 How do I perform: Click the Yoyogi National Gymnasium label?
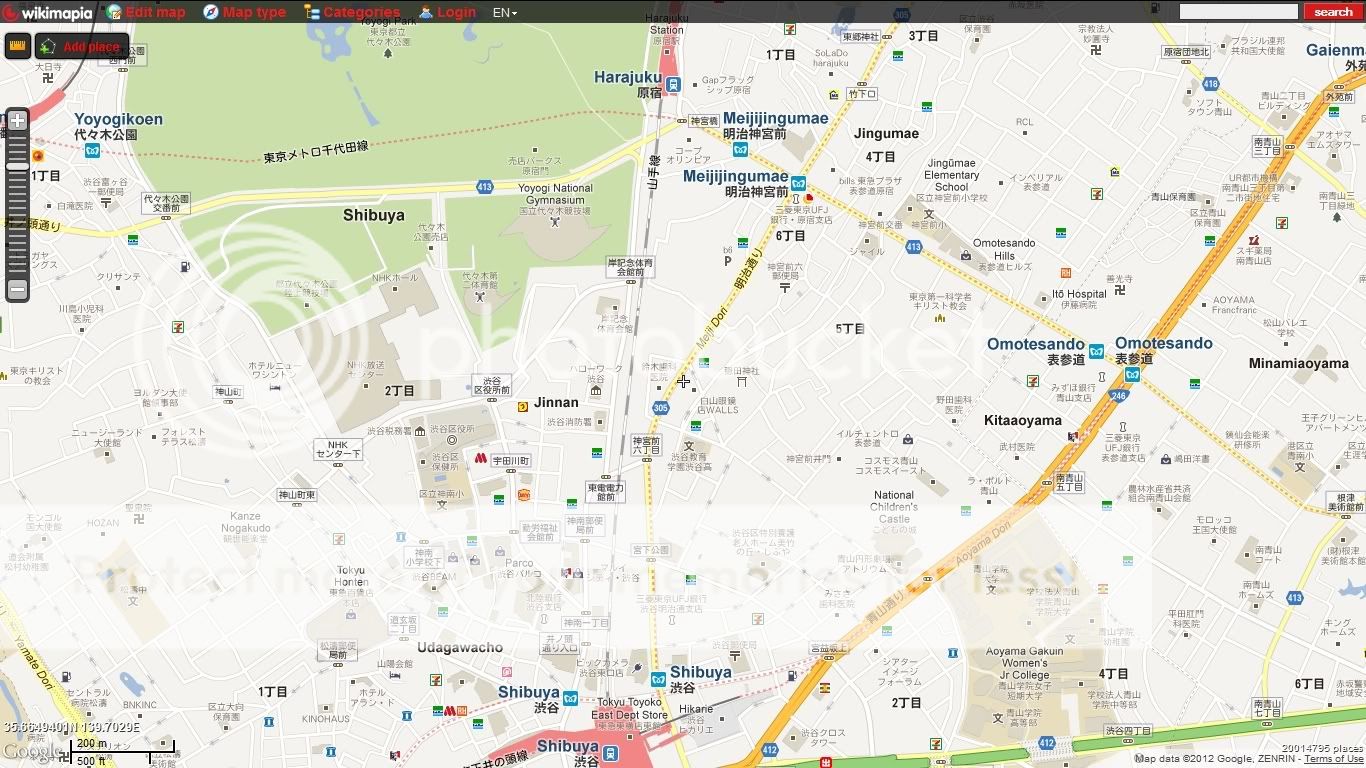(x=557, y=194)
